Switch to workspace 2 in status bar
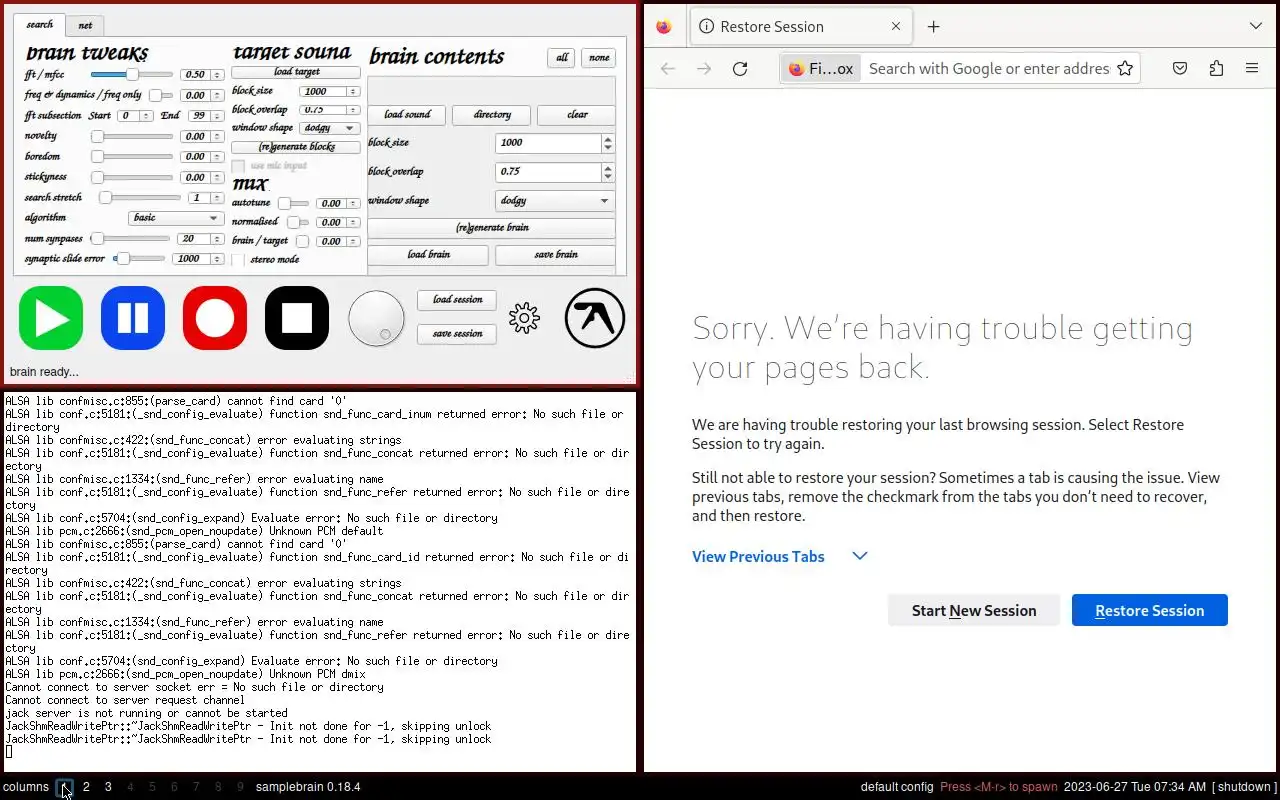Image resolution: width=1280 pixels, height=800 pixels. pos(86,787)
